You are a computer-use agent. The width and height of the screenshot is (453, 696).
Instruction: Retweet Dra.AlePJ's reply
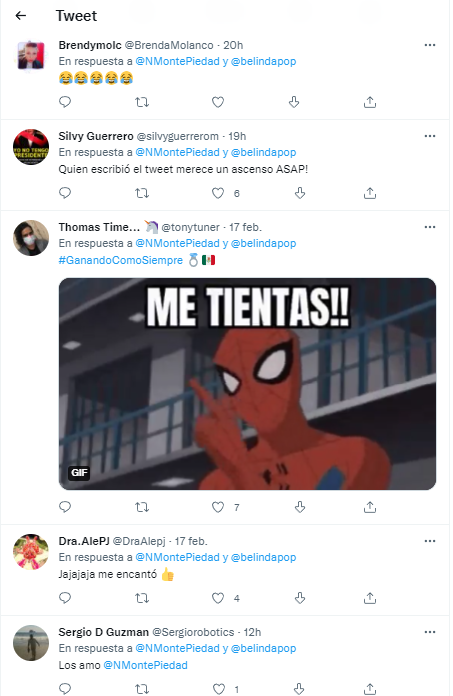tap(142, 598)
